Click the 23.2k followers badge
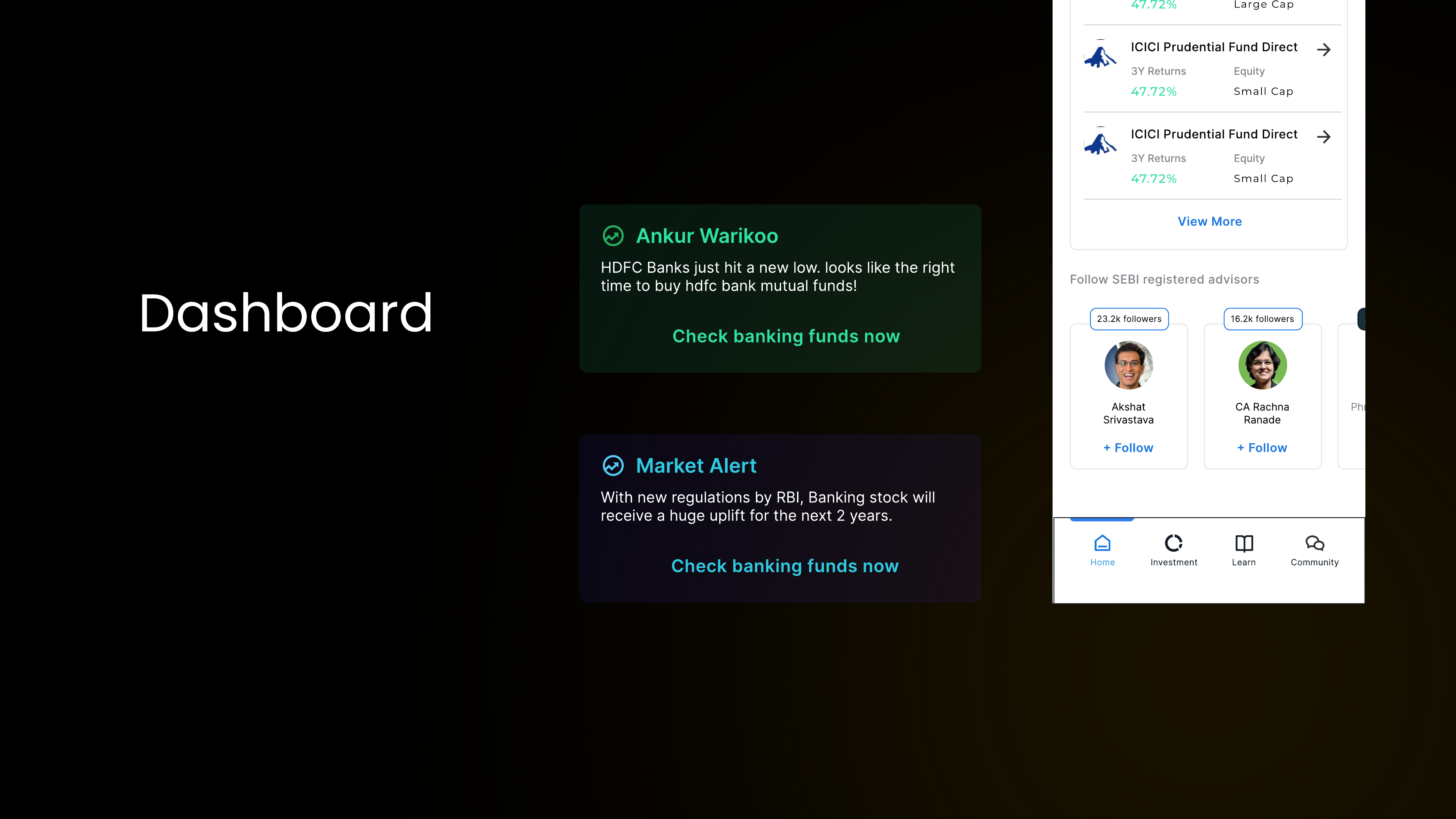Viewport: 1456px width, 819px height. click(1129, 319)
